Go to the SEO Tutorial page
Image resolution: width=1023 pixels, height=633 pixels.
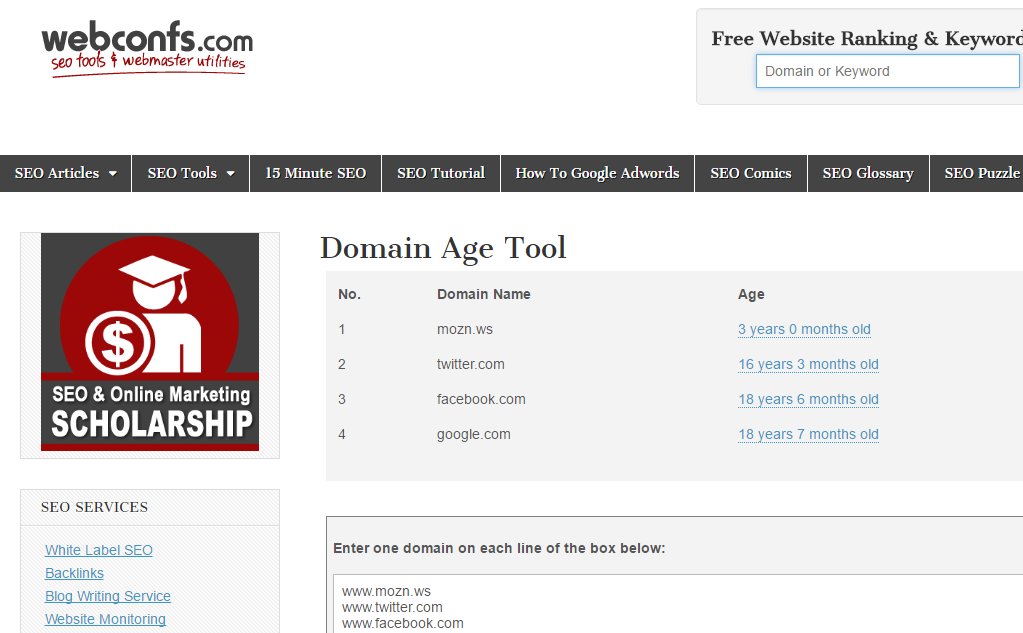440,173
